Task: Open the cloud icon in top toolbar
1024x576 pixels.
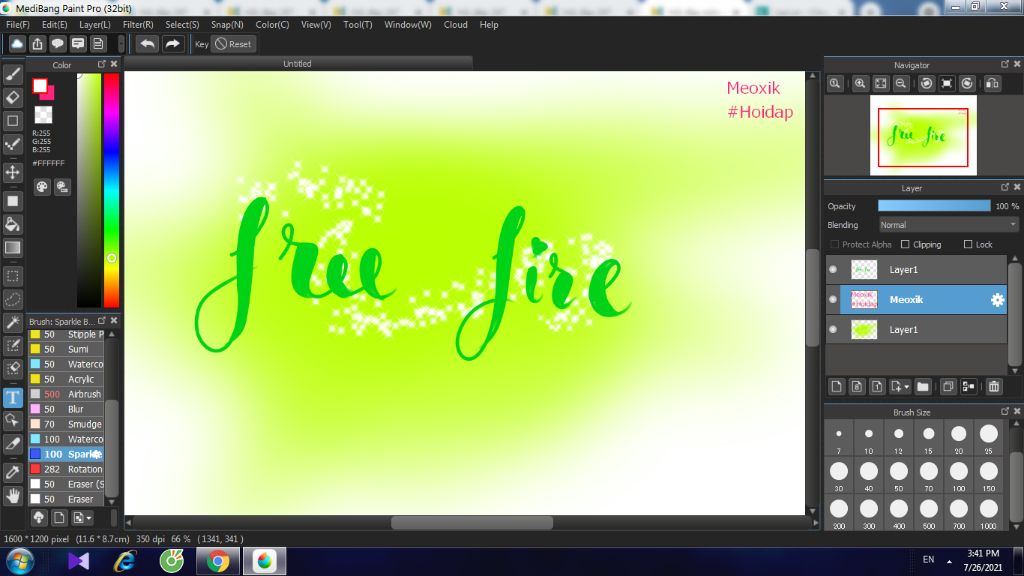Action: coord(17,44)
